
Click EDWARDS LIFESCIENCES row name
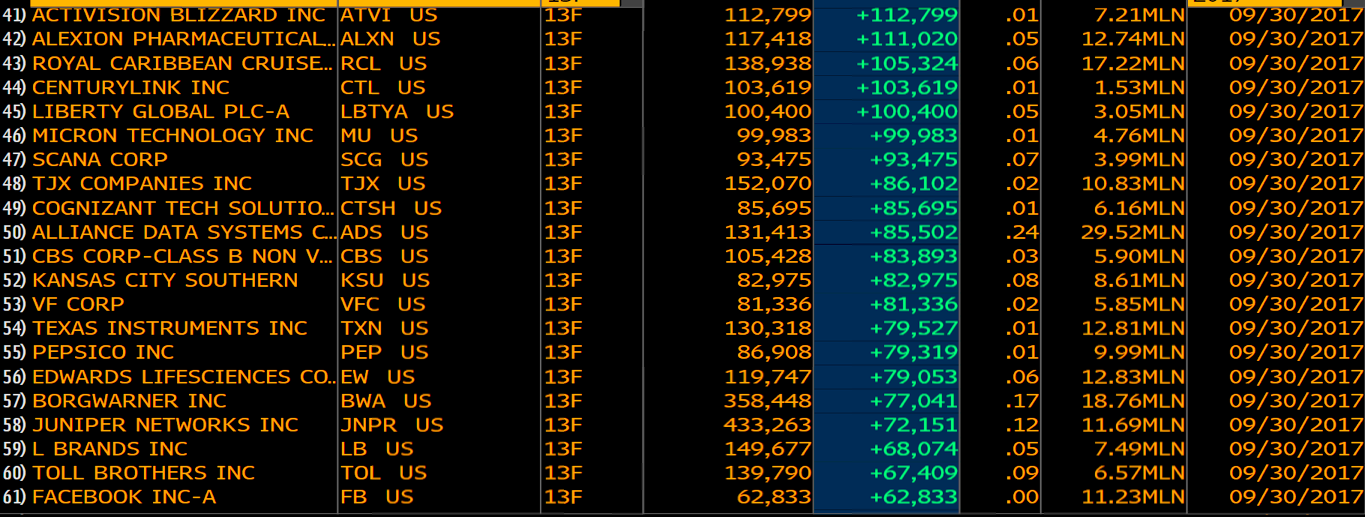(x=184, y=376)
